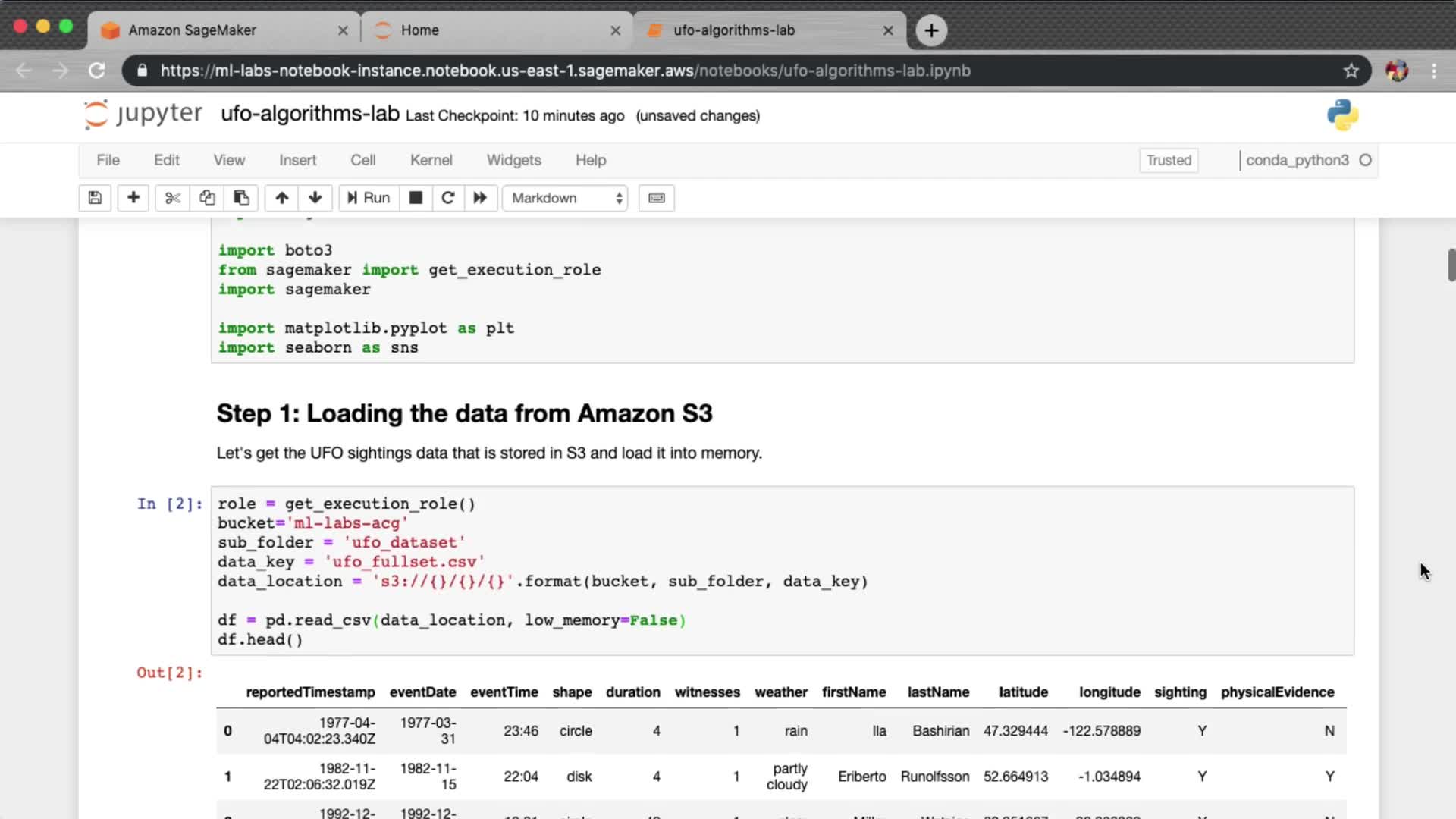
Task: Copy selected cells icon
Action: (x=207, y=198)
